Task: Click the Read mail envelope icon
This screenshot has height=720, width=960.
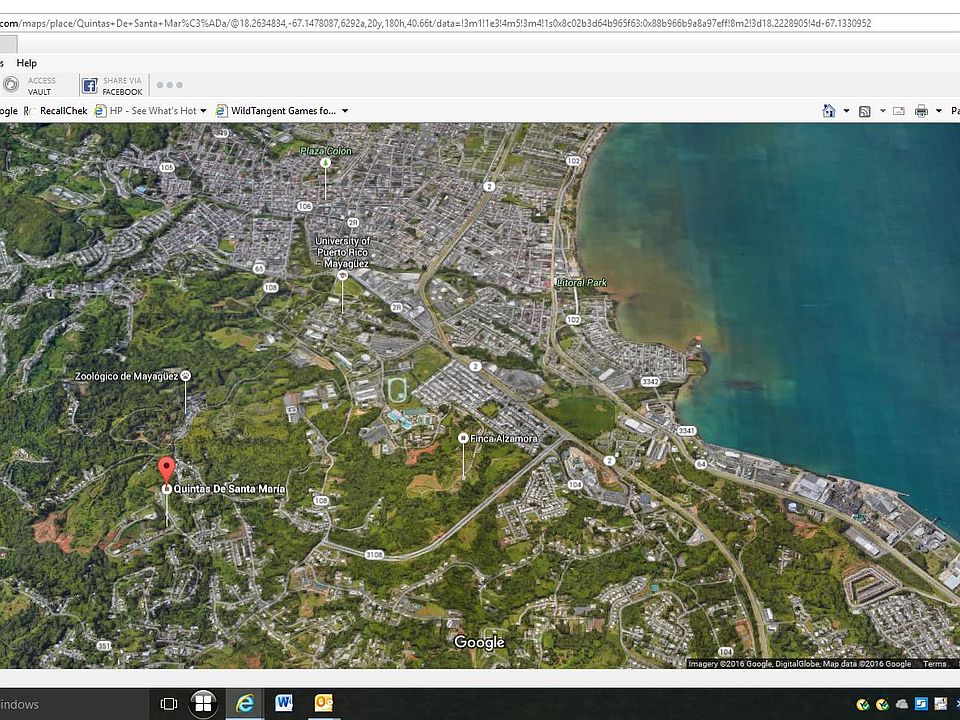Action: coord(898,111)
